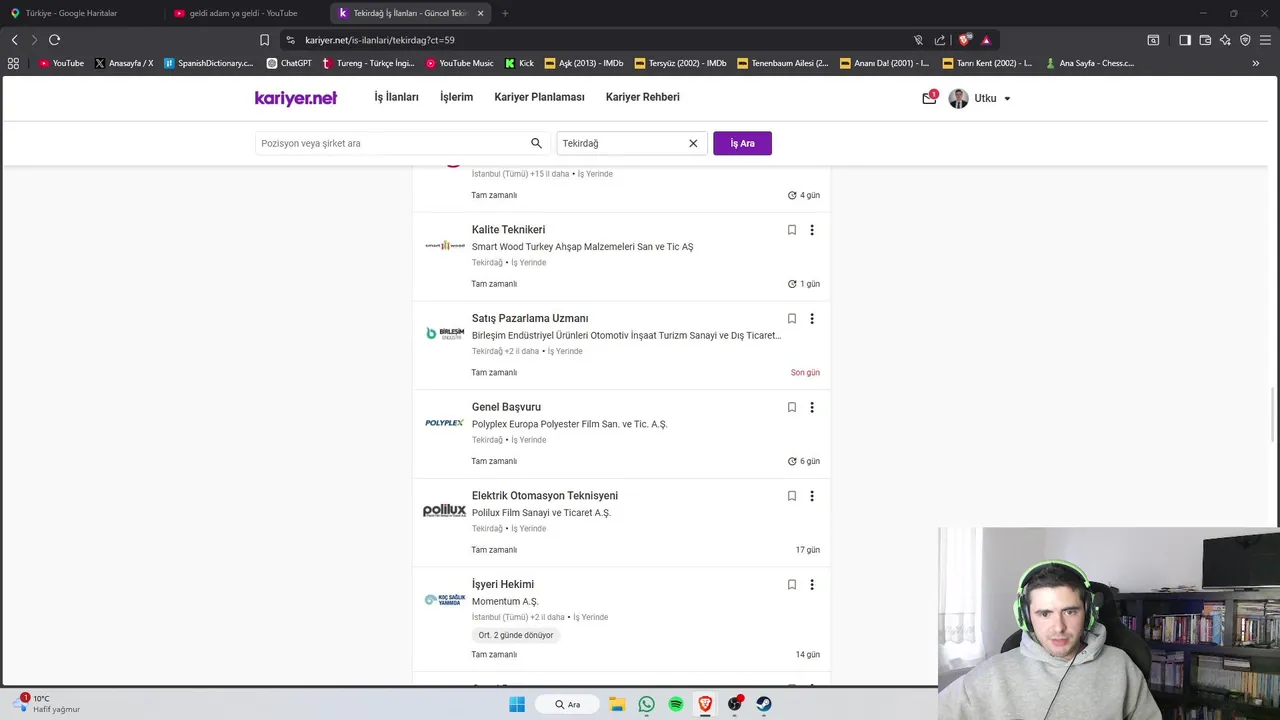Click the address bar URL

[x=380, y=40]
